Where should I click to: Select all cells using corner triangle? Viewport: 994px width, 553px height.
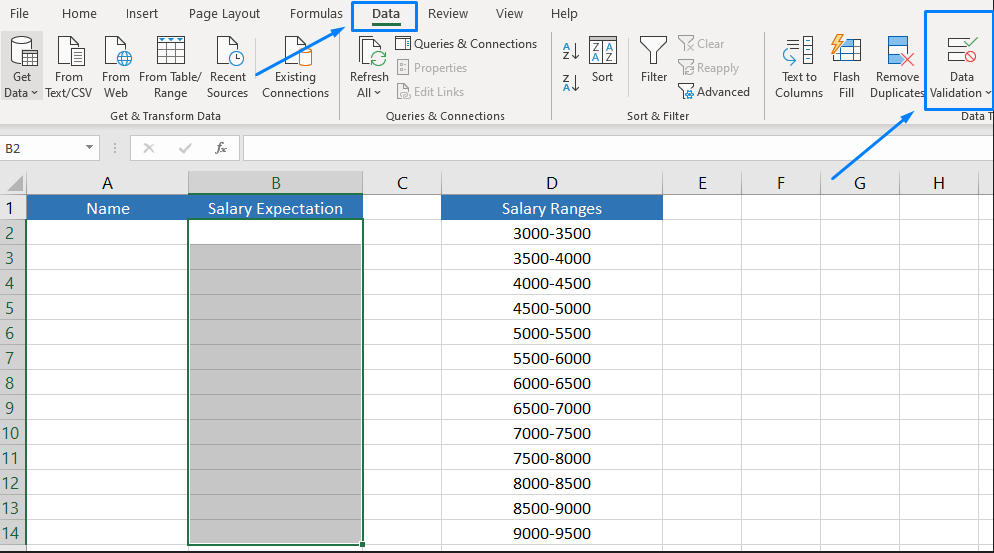pos(13,183)
